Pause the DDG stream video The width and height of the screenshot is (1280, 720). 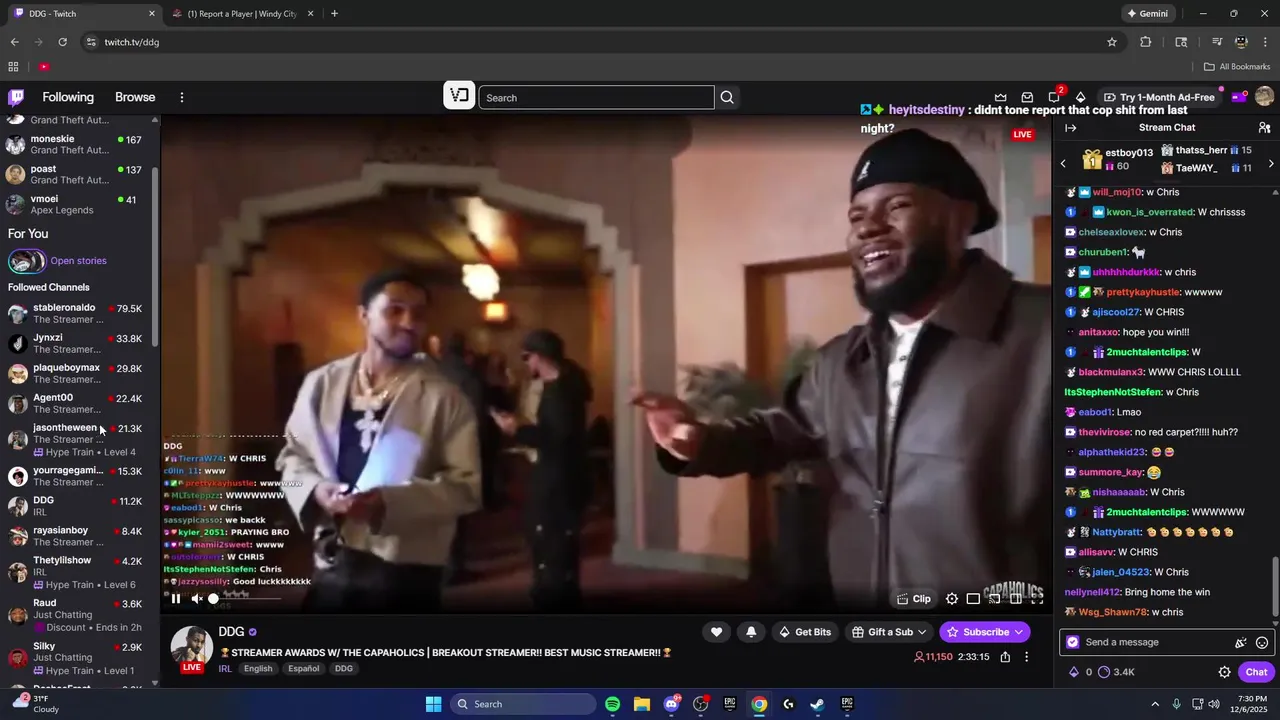(x=176, y=599)
